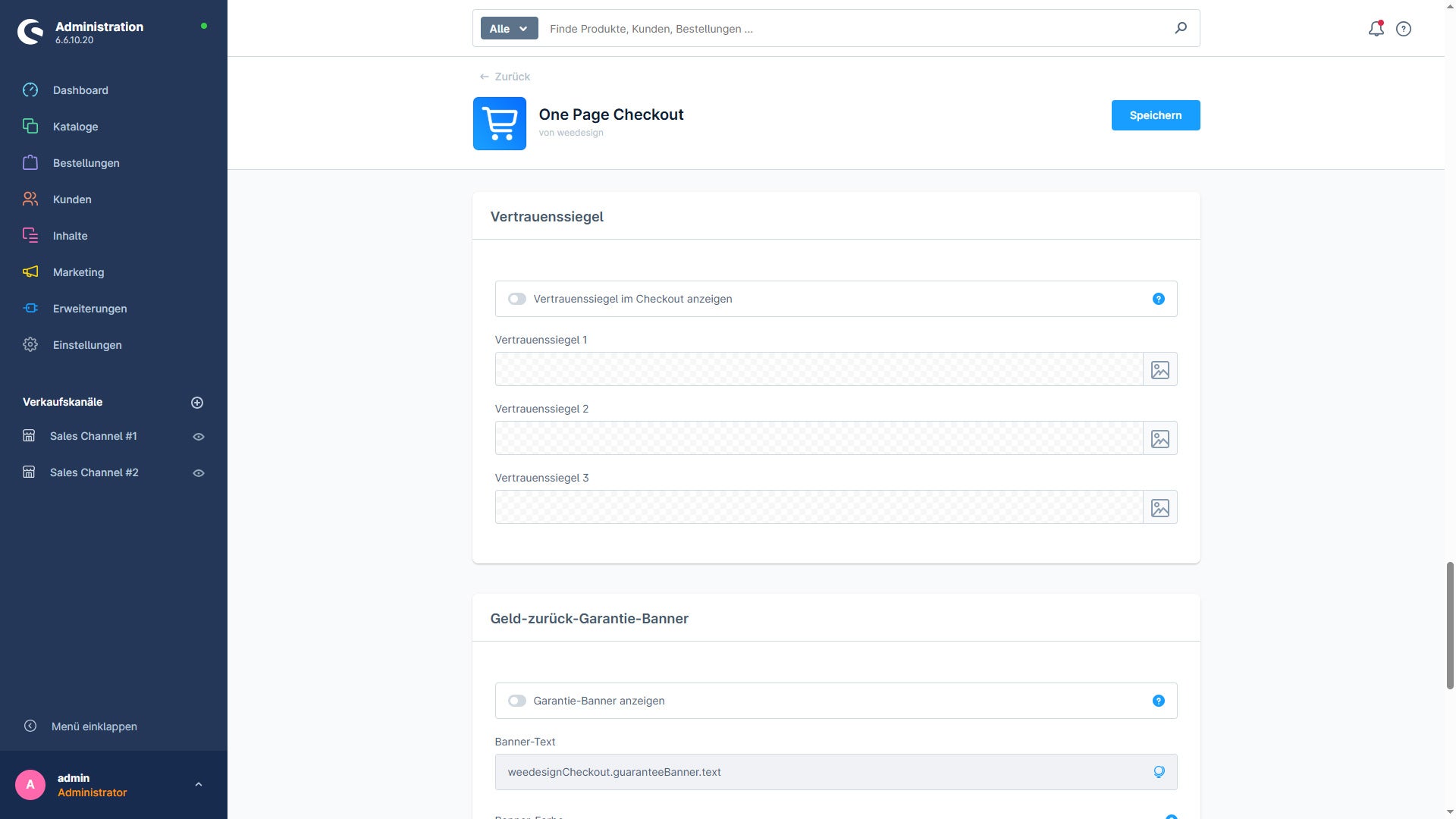Image resolution: width=1456 pixels, height=819 pixels.
Task: Toggle storefront visibility of Sales Channel #2
Action: pos(199,473)
